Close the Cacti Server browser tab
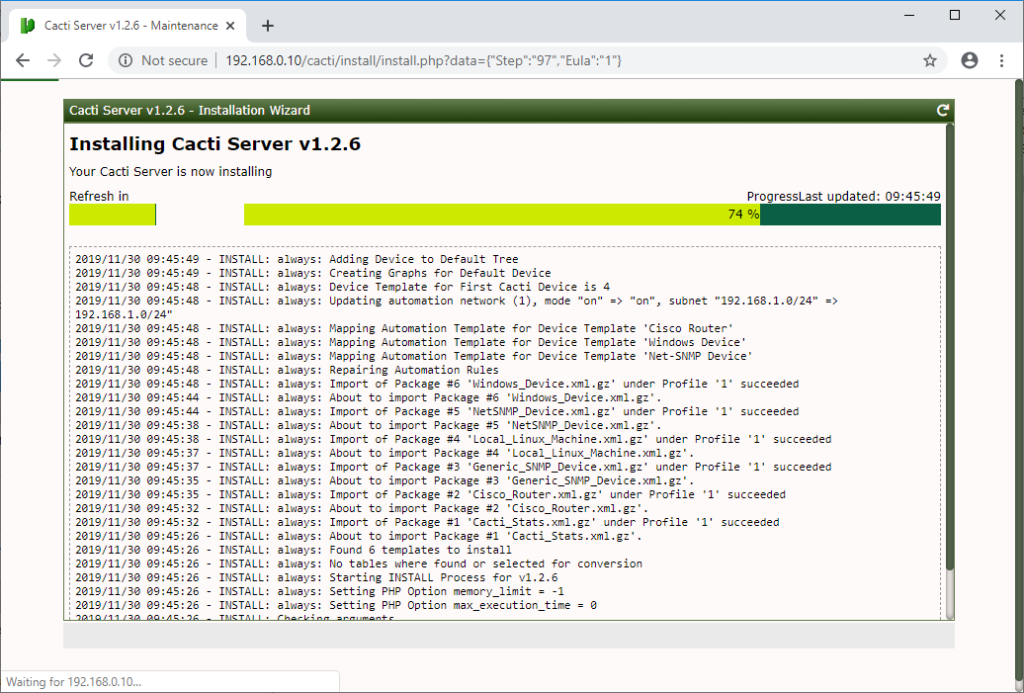Viewport: 1024px width, 693px height. (236, 26)
